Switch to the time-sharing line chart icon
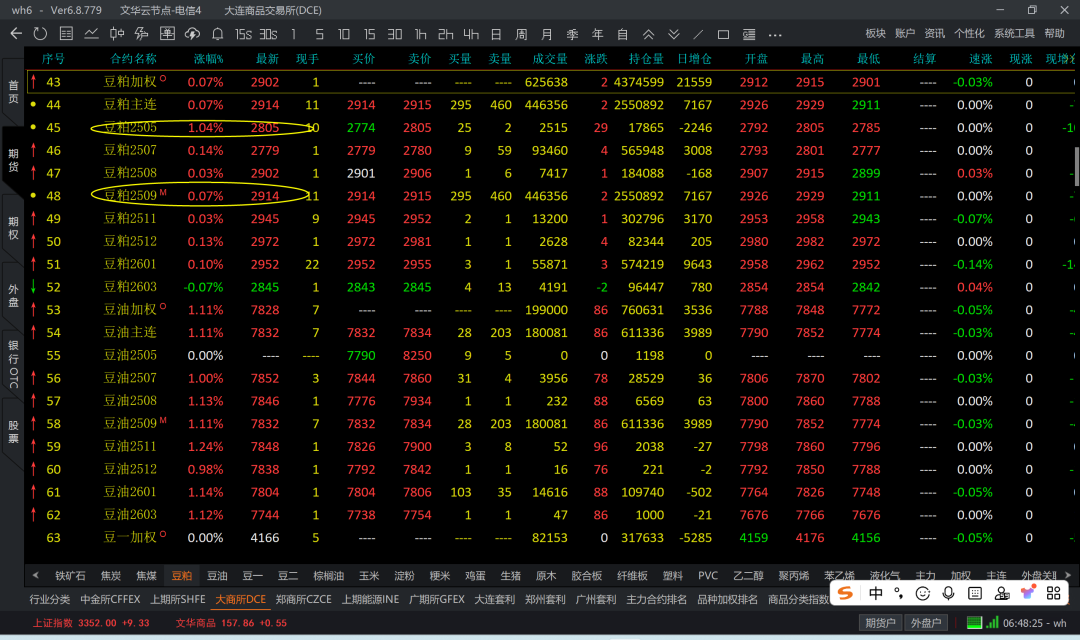The image size is (1080, 640). coord(91,33)
